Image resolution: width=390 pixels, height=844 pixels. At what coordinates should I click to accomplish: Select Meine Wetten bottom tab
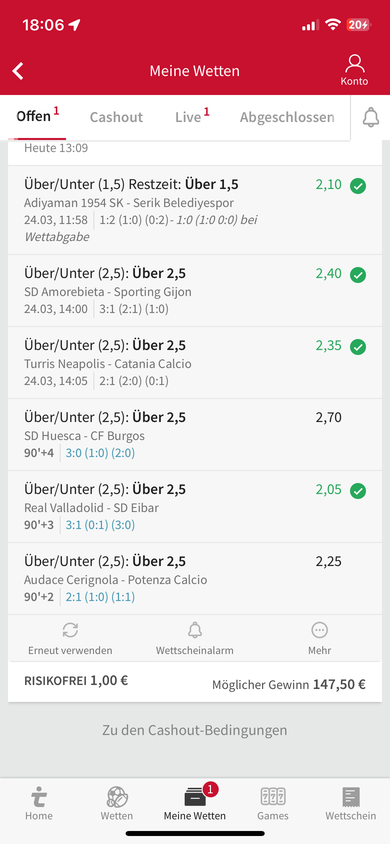[x=195, y=803]
